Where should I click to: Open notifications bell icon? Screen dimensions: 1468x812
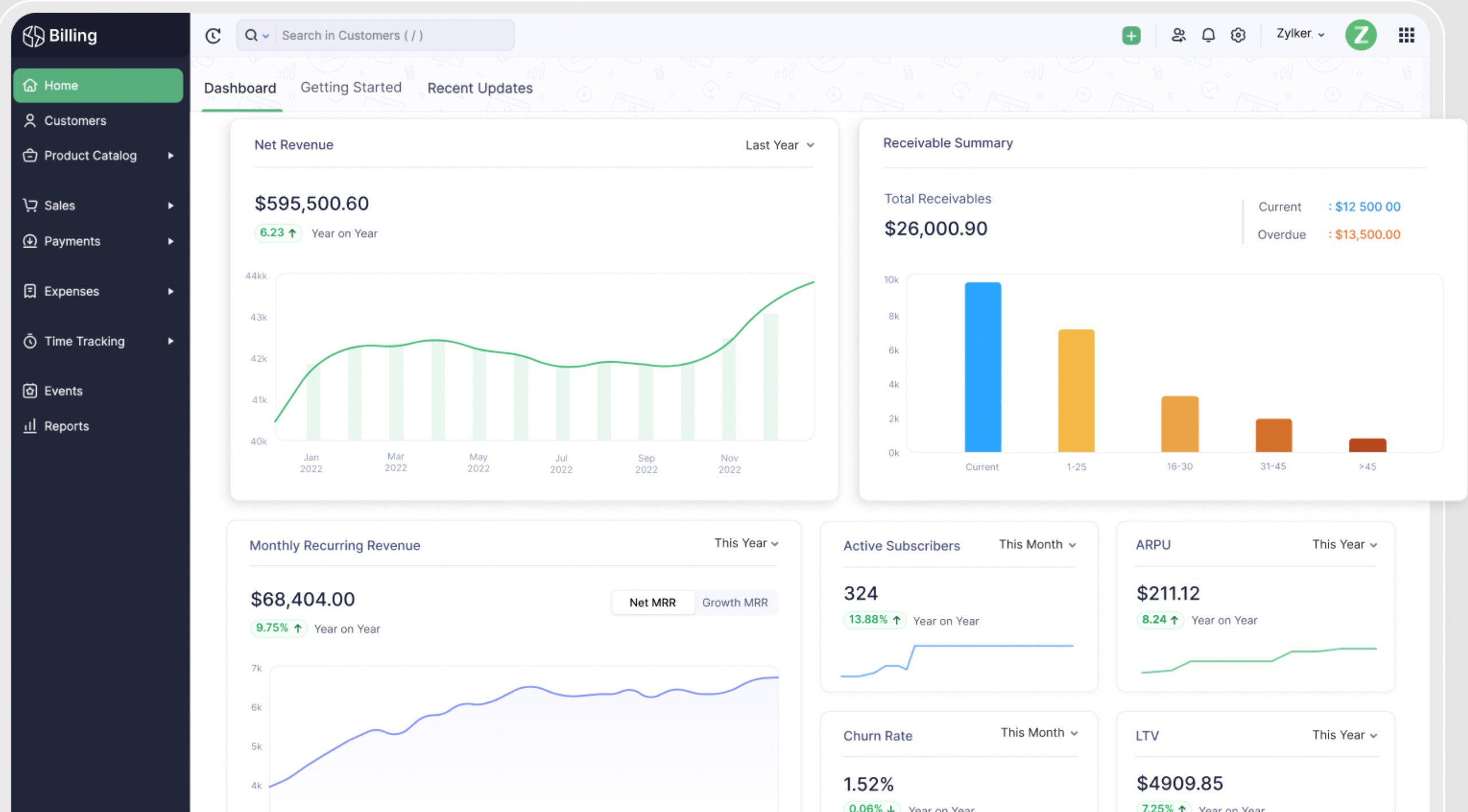[1208, 36]
